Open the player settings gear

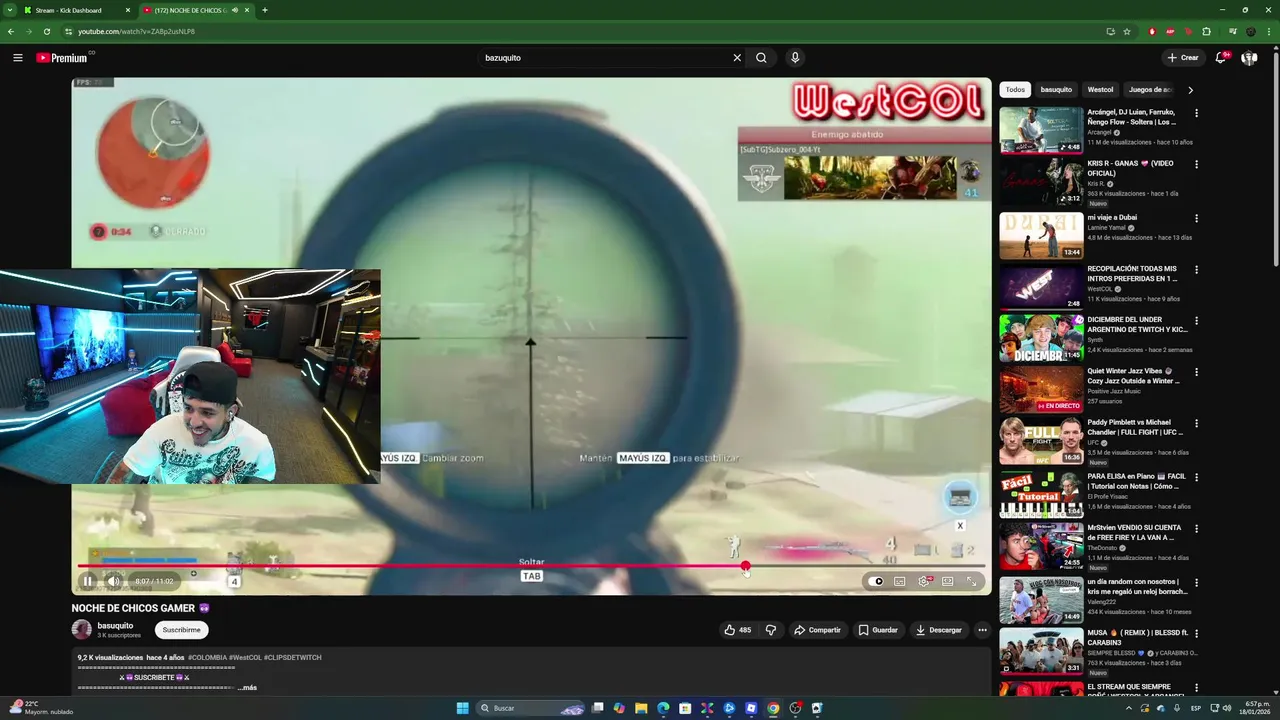923,581
